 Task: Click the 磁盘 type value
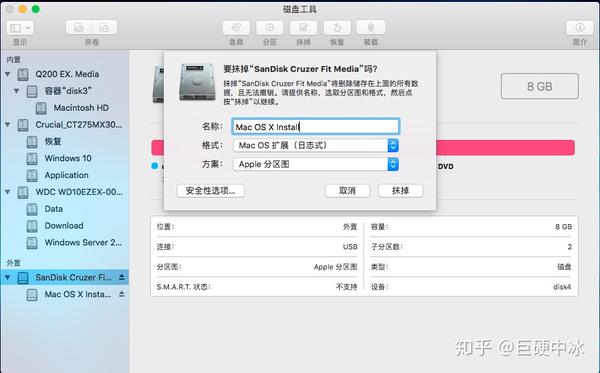click(x=564, y=267)
